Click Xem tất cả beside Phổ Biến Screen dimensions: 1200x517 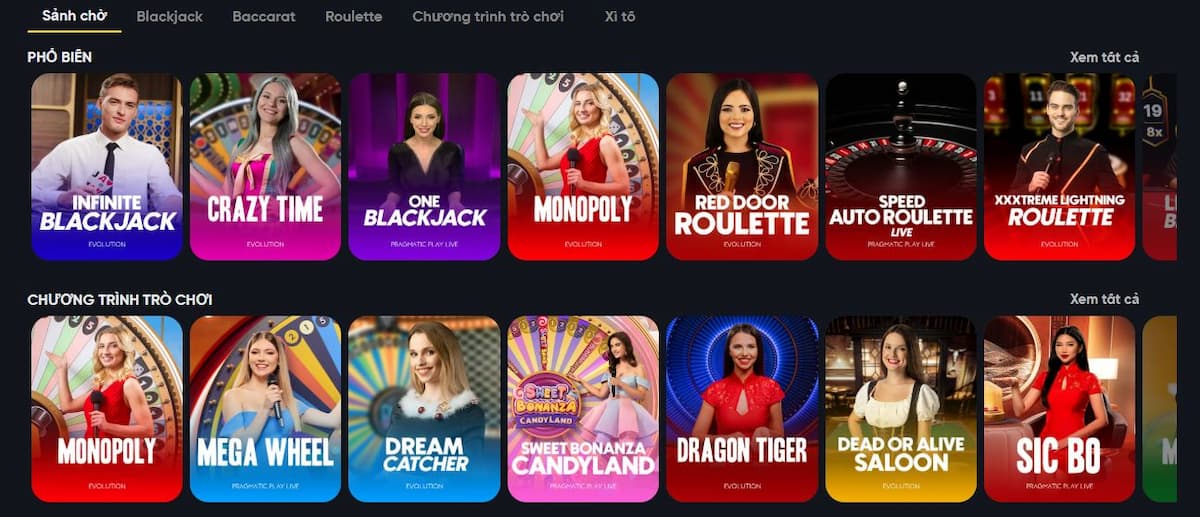point(1104,57)
